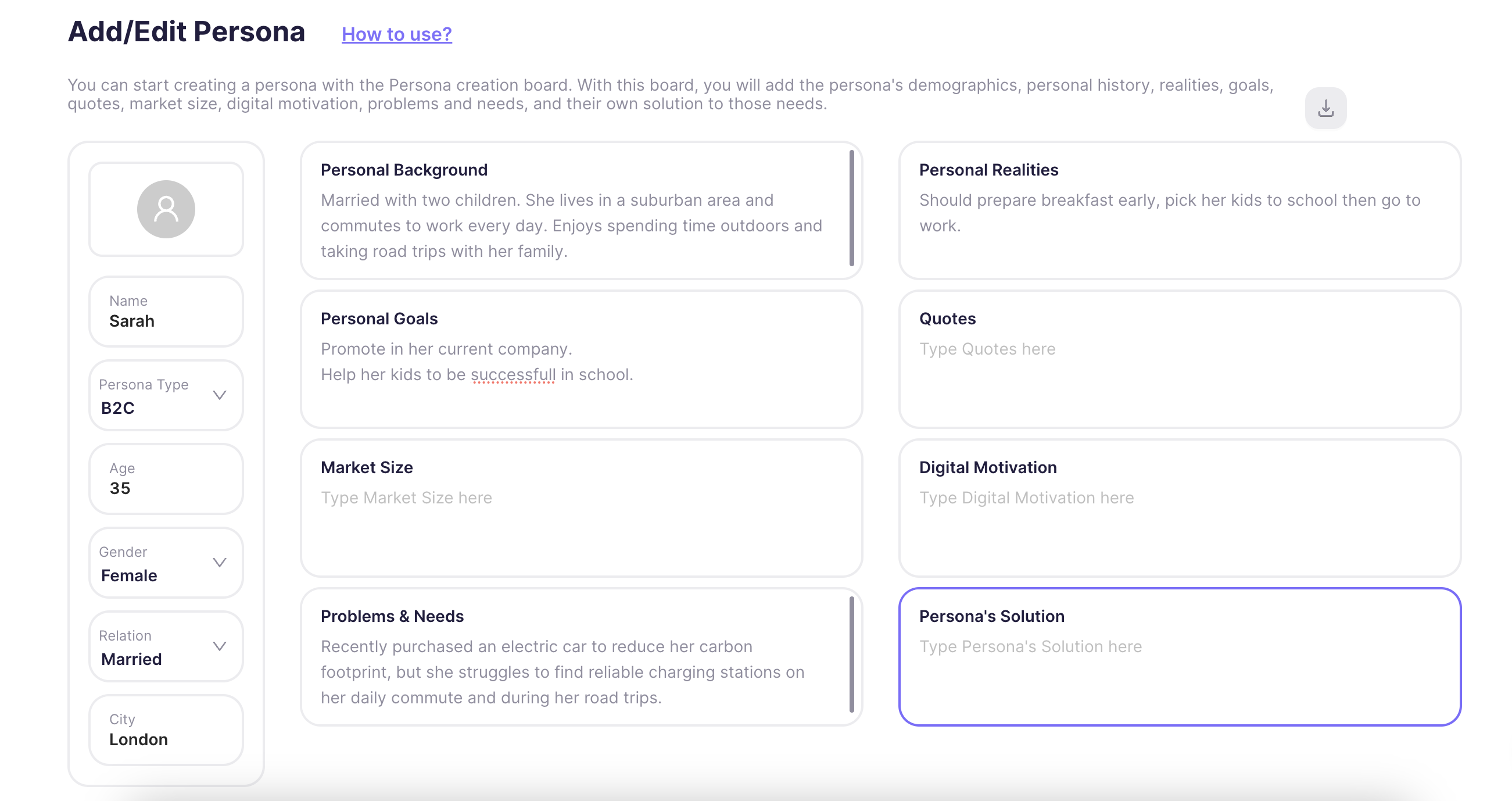This screenshot has width=1512, height=801.
Task: Focus the Personal Goals text area
Action: (571, 362)
